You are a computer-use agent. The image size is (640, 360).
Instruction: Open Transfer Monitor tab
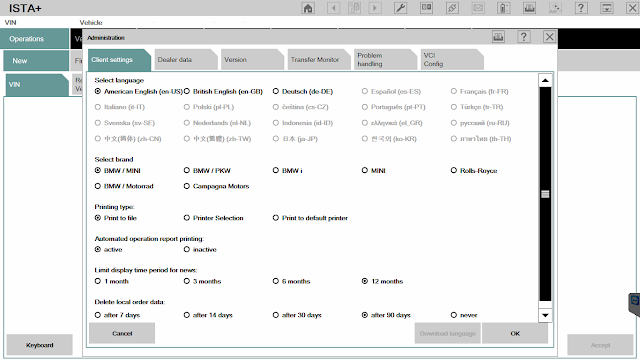319,60
